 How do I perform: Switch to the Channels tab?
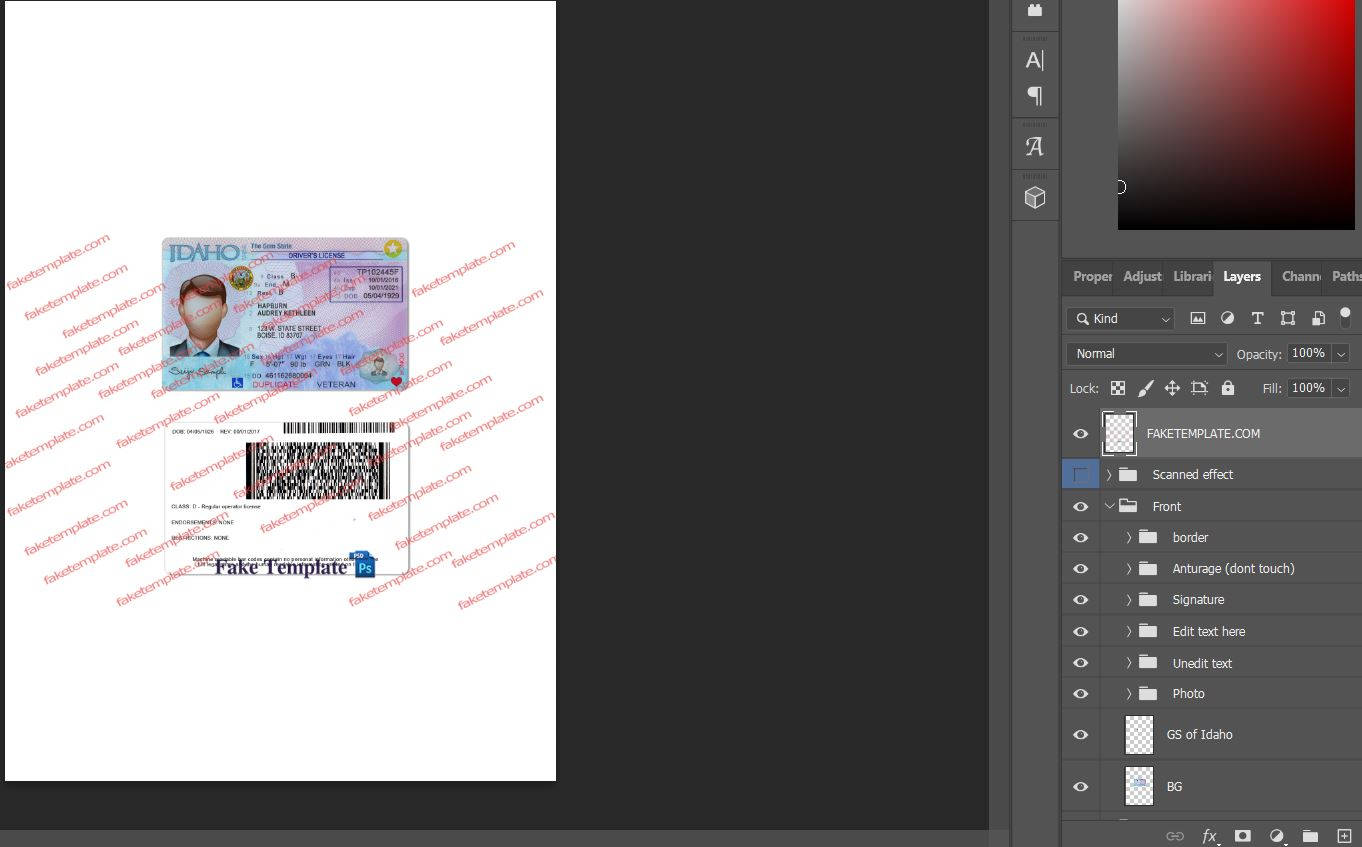point(1300,277)
